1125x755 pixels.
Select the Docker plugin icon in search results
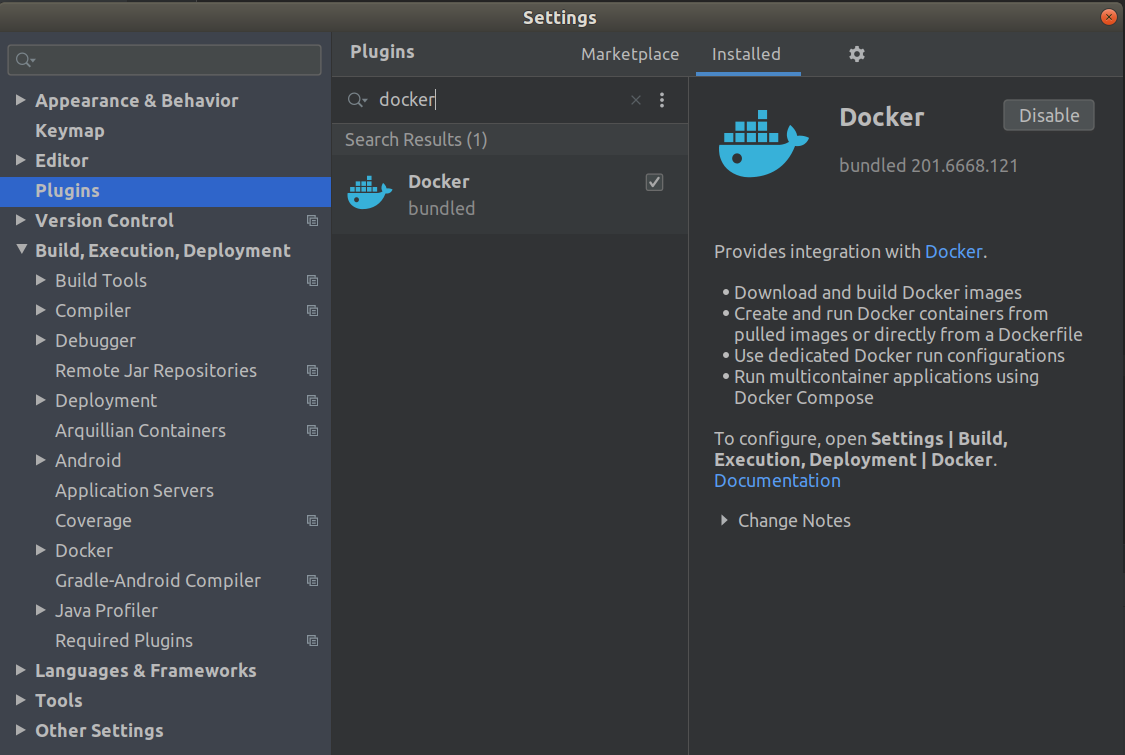coord(369,190)
